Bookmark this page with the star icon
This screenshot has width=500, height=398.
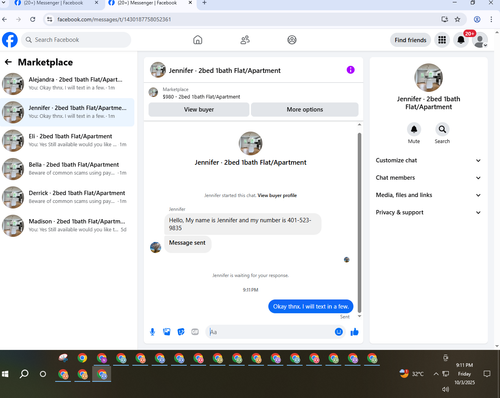click(x=457, y=19)
